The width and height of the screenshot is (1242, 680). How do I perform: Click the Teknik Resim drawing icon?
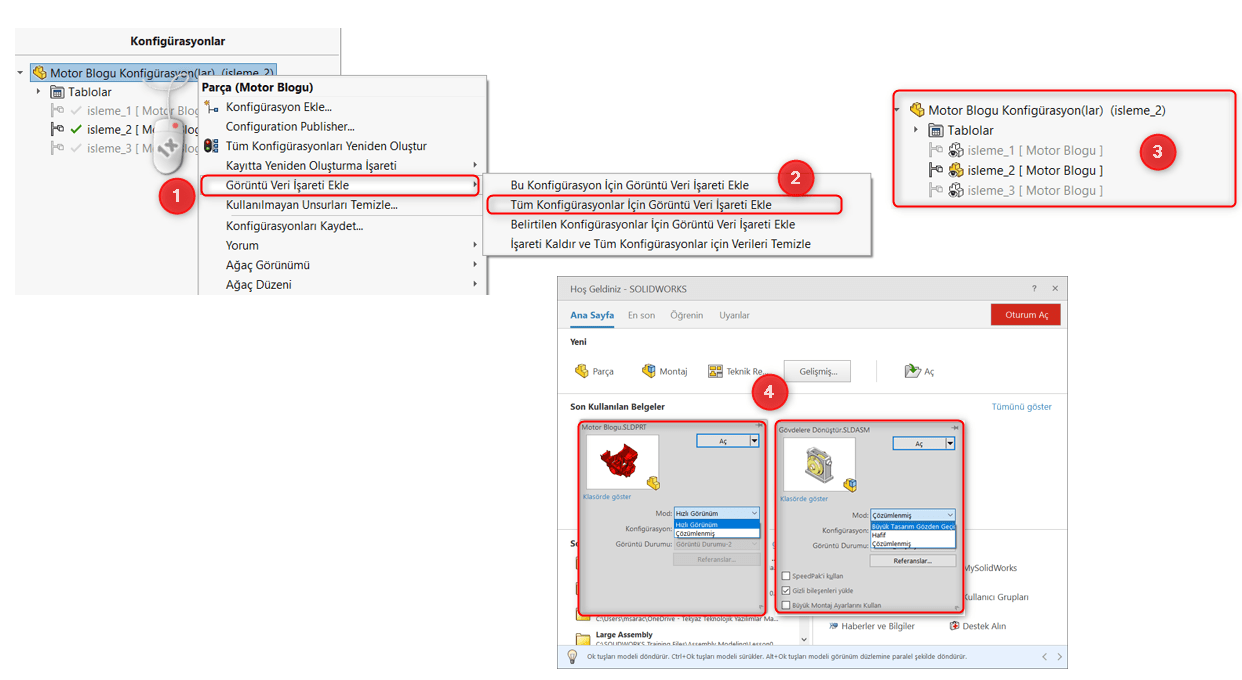tap(715, 371)
